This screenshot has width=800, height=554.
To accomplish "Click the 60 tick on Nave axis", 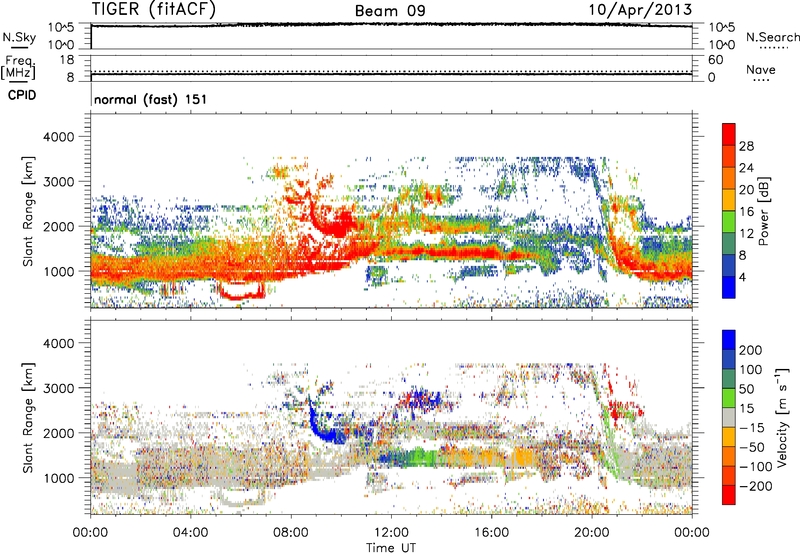I will (715, 60).
